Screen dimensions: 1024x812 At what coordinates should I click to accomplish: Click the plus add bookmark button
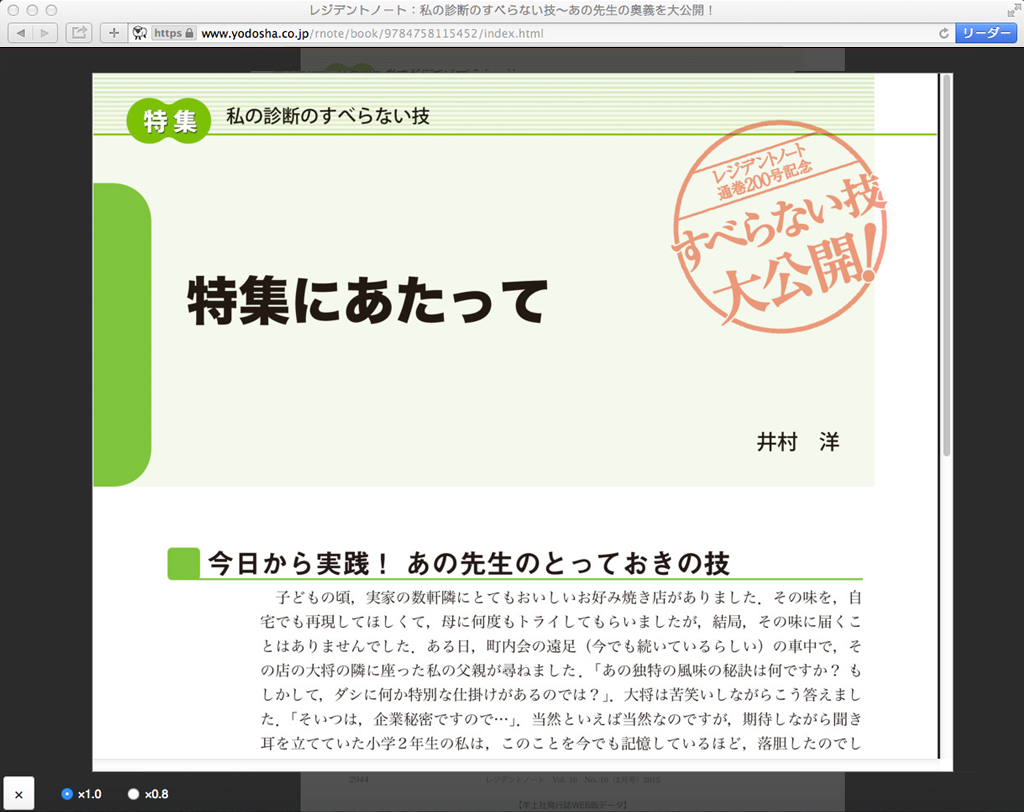pos(113,33)
